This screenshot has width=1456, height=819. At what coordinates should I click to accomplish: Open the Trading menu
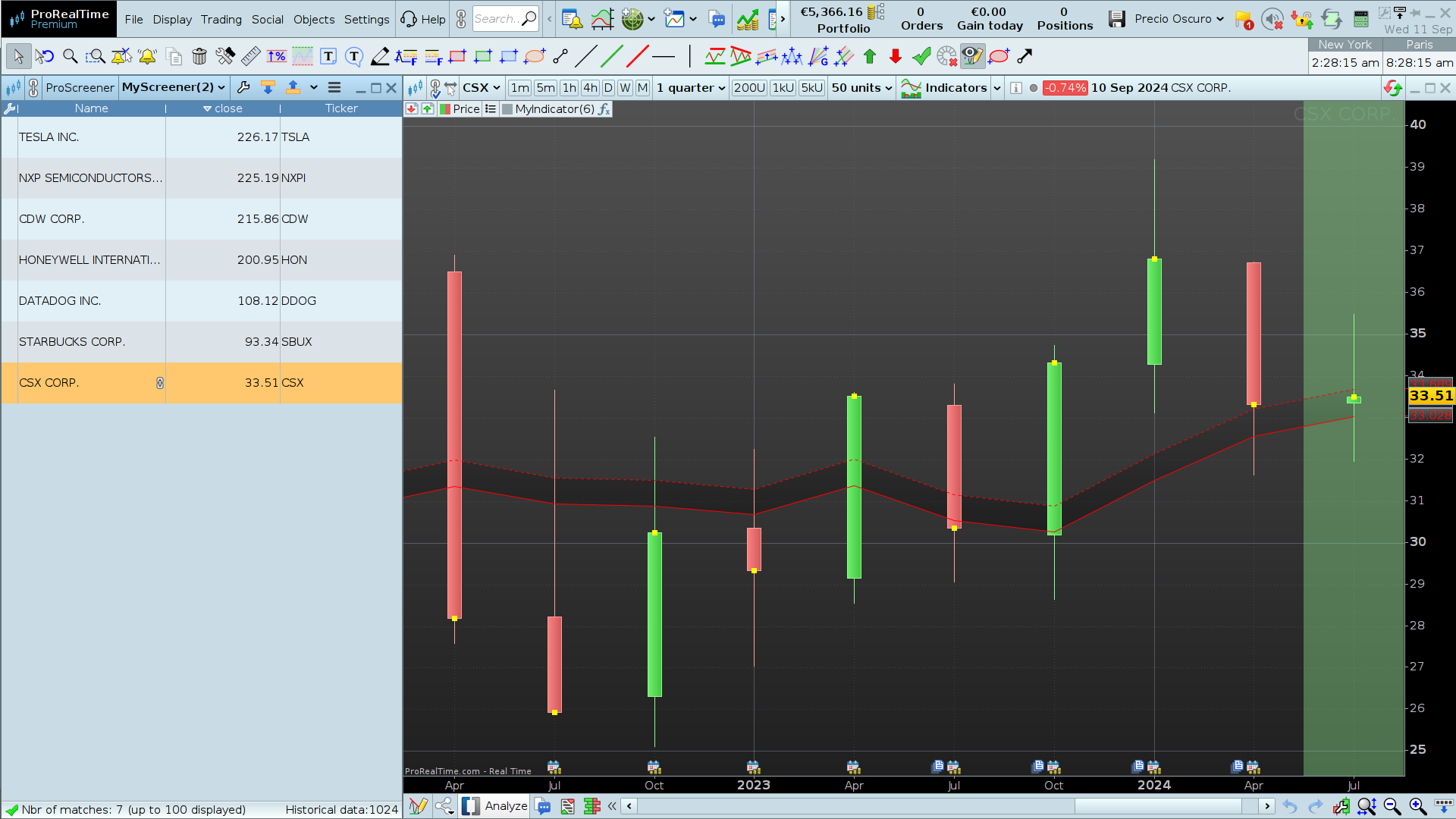[x=221, y=19]
